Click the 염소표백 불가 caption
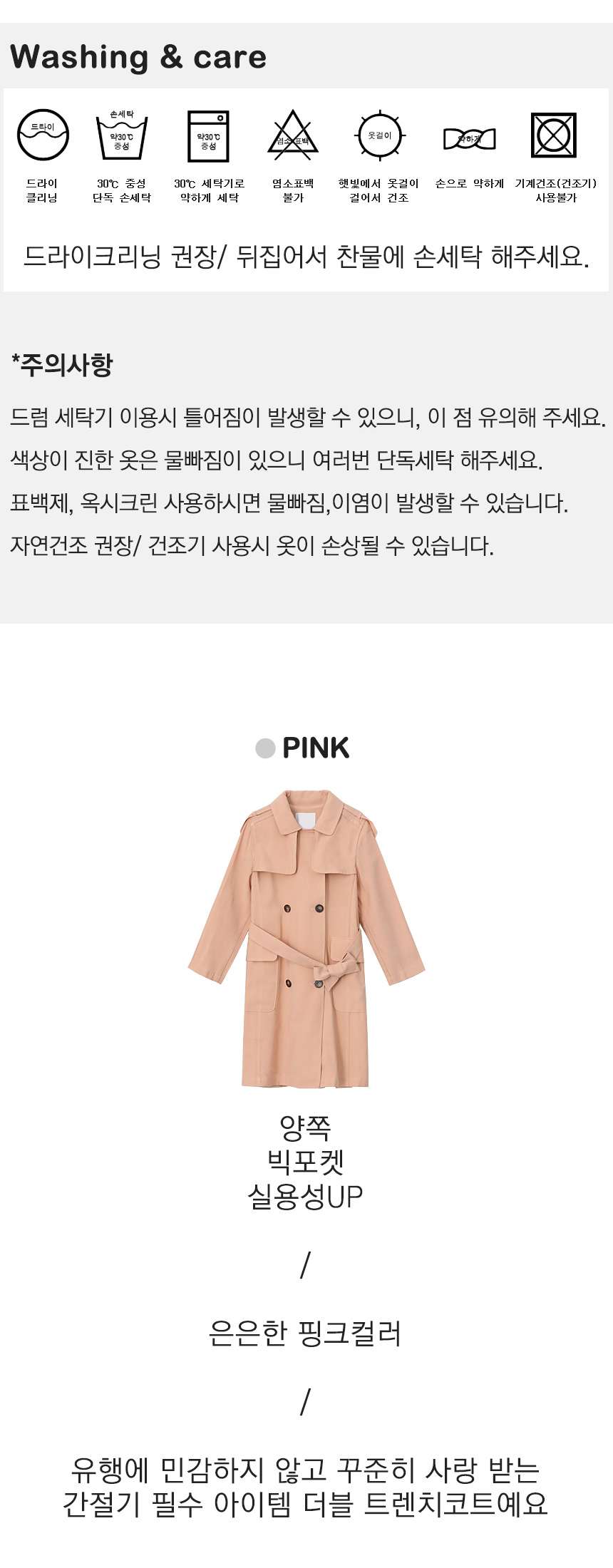The width and height of the screenshot is (613, 1568). tap(293, 190)
